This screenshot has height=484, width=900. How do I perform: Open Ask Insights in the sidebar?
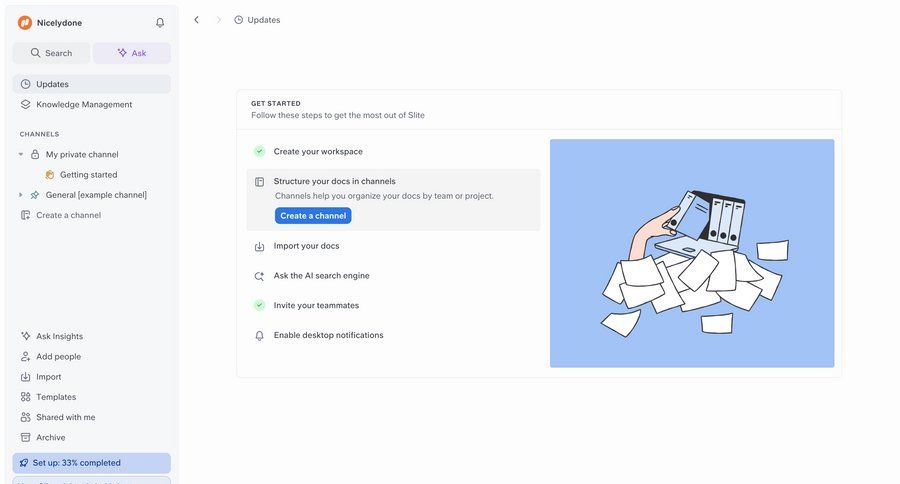click(59, 336)
